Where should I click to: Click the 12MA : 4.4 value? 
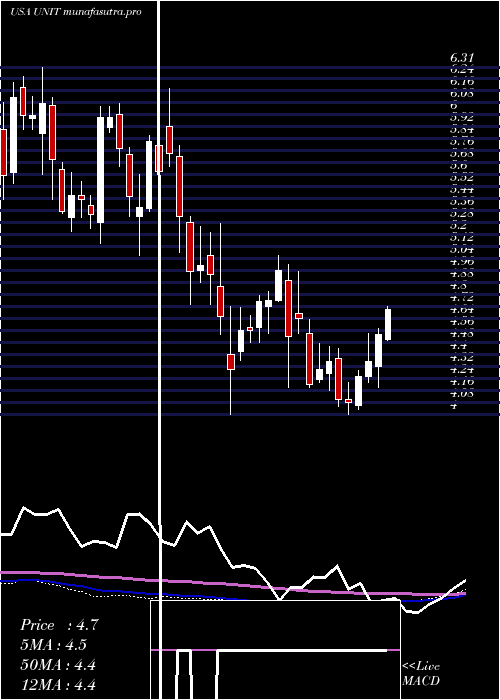coord(58,684)
